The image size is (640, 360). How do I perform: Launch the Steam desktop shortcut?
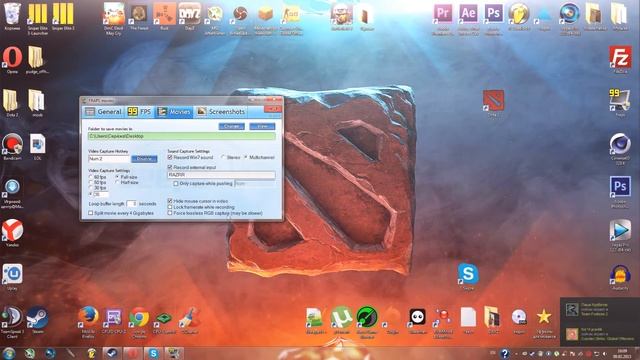[x=38, y=321]
